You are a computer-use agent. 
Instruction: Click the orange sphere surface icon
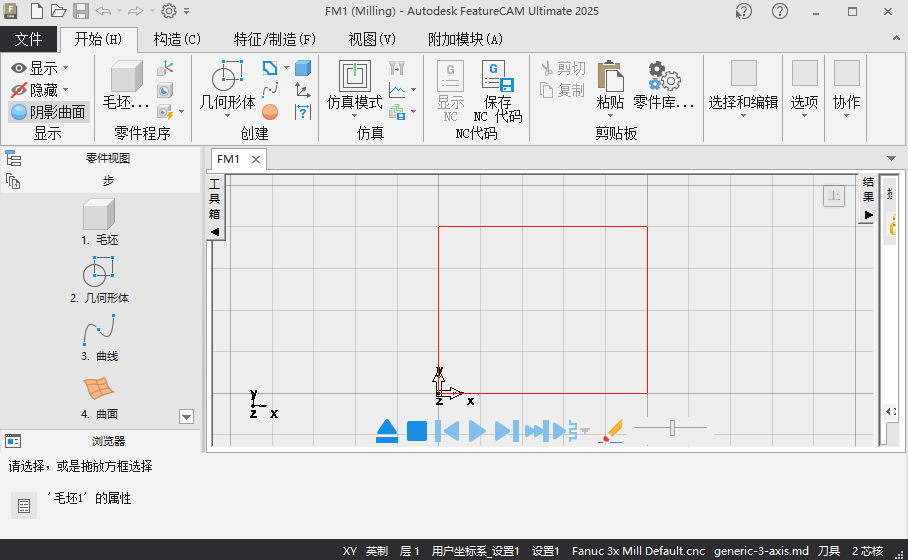point(270,112)
